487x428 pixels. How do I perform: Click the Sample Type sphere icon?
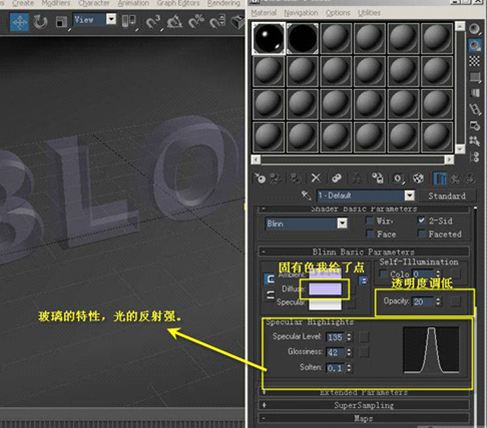[475, 29]
